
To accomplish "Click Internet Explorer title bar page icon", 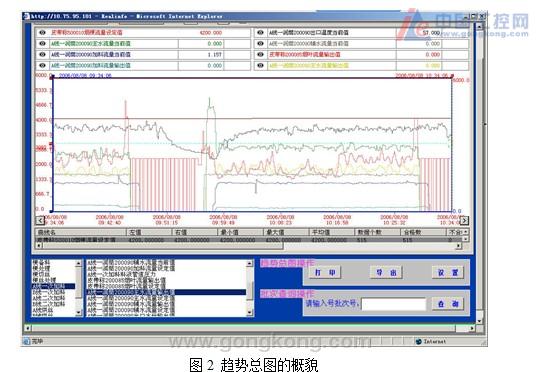I will click(x=26, y=16).
